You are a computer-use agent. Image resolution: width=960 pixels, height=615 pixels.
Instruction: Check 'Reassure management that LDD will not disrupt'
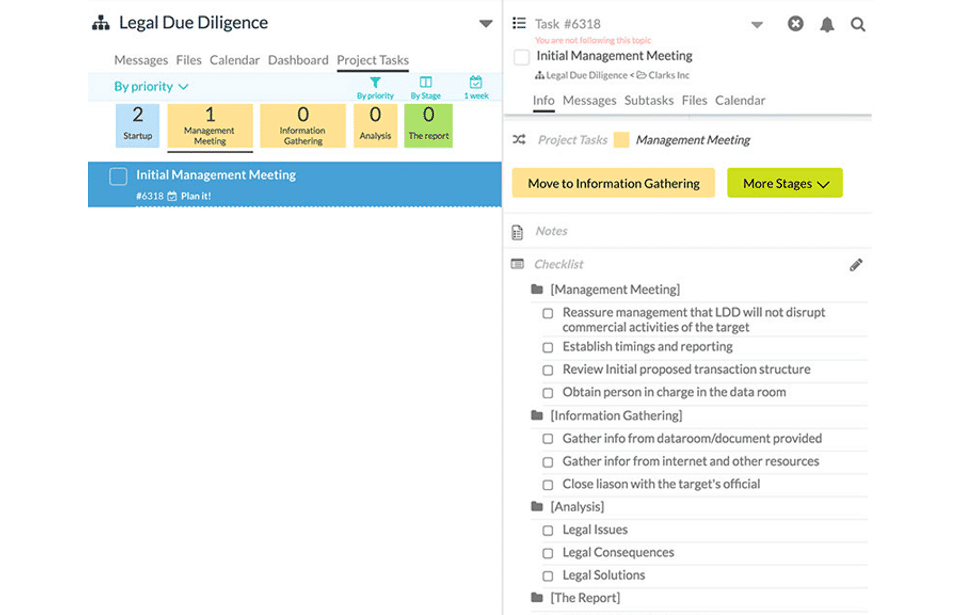[548, 314]
